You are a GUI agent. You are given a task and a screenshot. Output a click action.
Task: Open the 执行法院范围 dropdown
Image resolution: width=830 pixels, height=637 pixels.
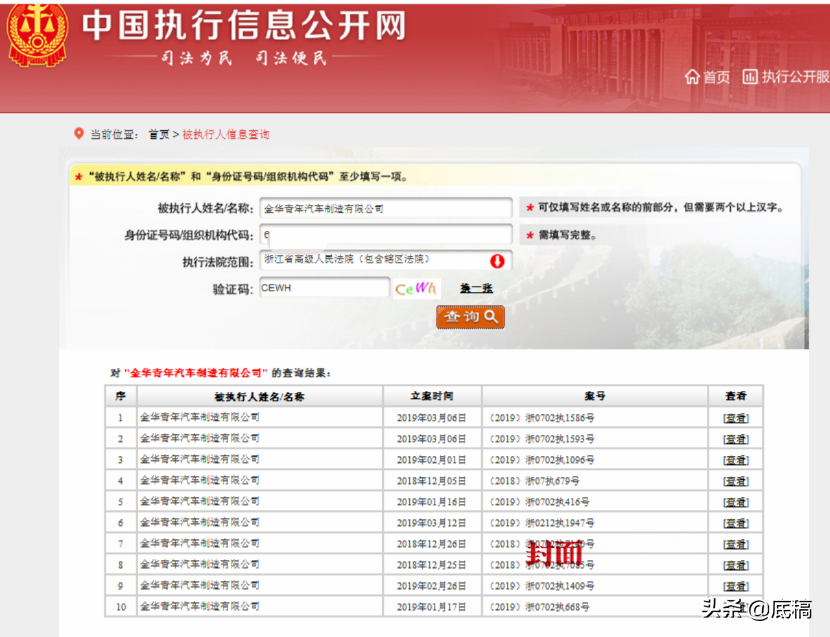point(385,260)
